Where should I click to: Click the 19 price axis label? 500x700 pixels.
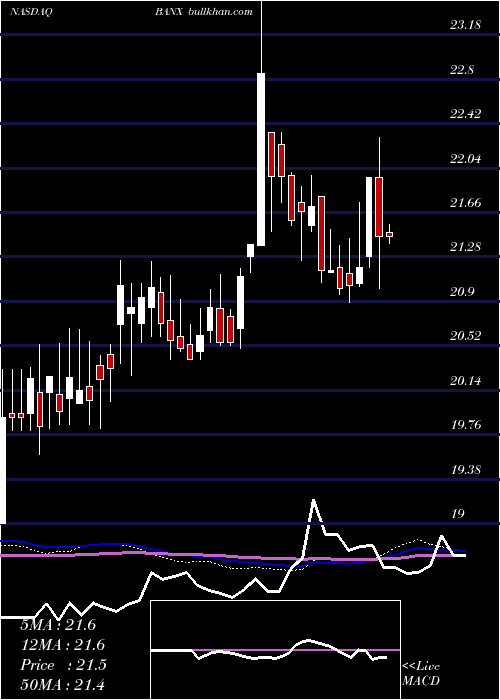coord(458,514)
